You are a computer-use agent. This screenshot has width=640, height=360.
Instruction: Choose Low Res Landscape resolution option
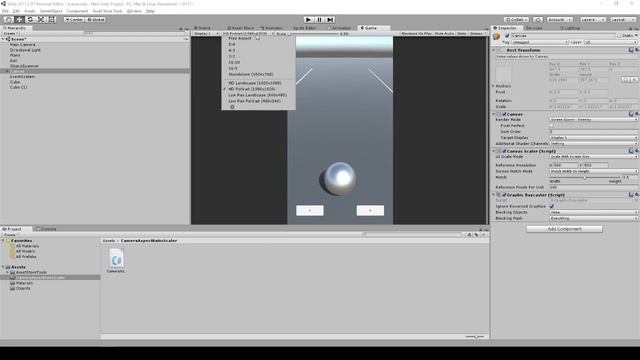[258, 95]
